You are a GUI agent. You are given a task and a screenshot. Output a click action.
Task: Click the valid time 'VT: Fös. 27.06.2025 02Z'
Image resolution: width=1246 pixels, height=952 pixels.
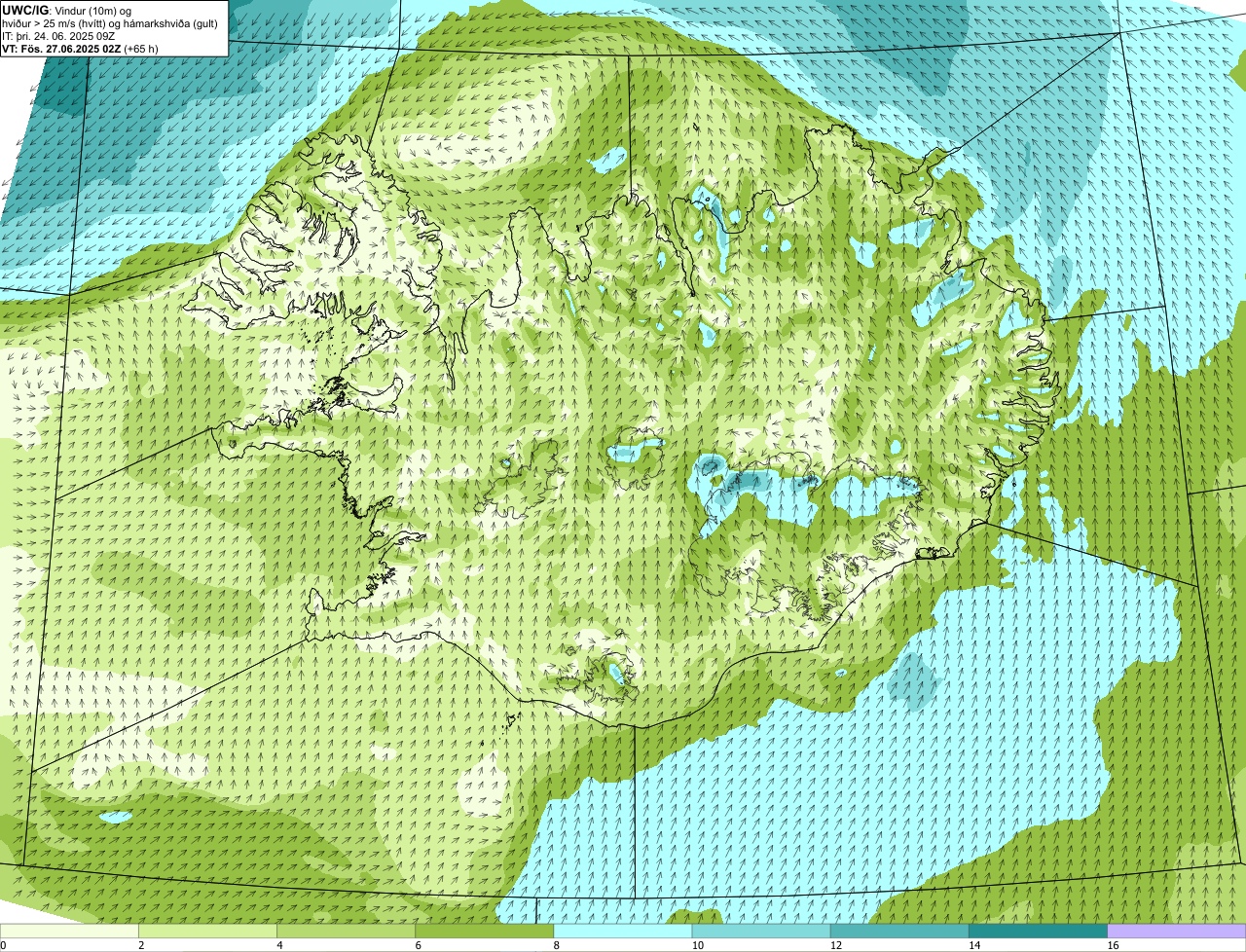[x=61, y=49]
